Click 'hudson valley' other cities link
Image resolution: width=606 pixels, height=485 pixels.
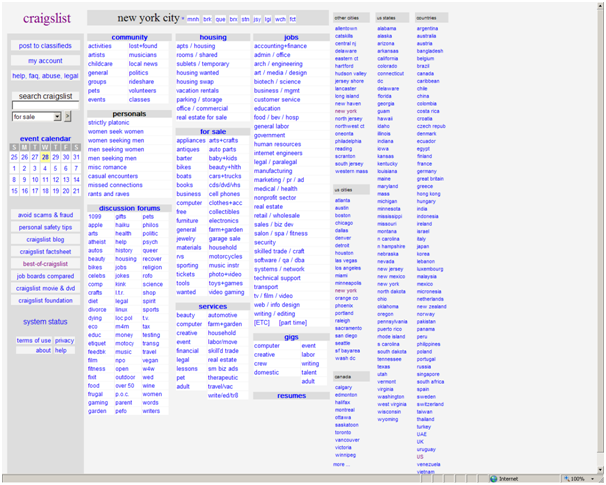(x=351, y=73)
